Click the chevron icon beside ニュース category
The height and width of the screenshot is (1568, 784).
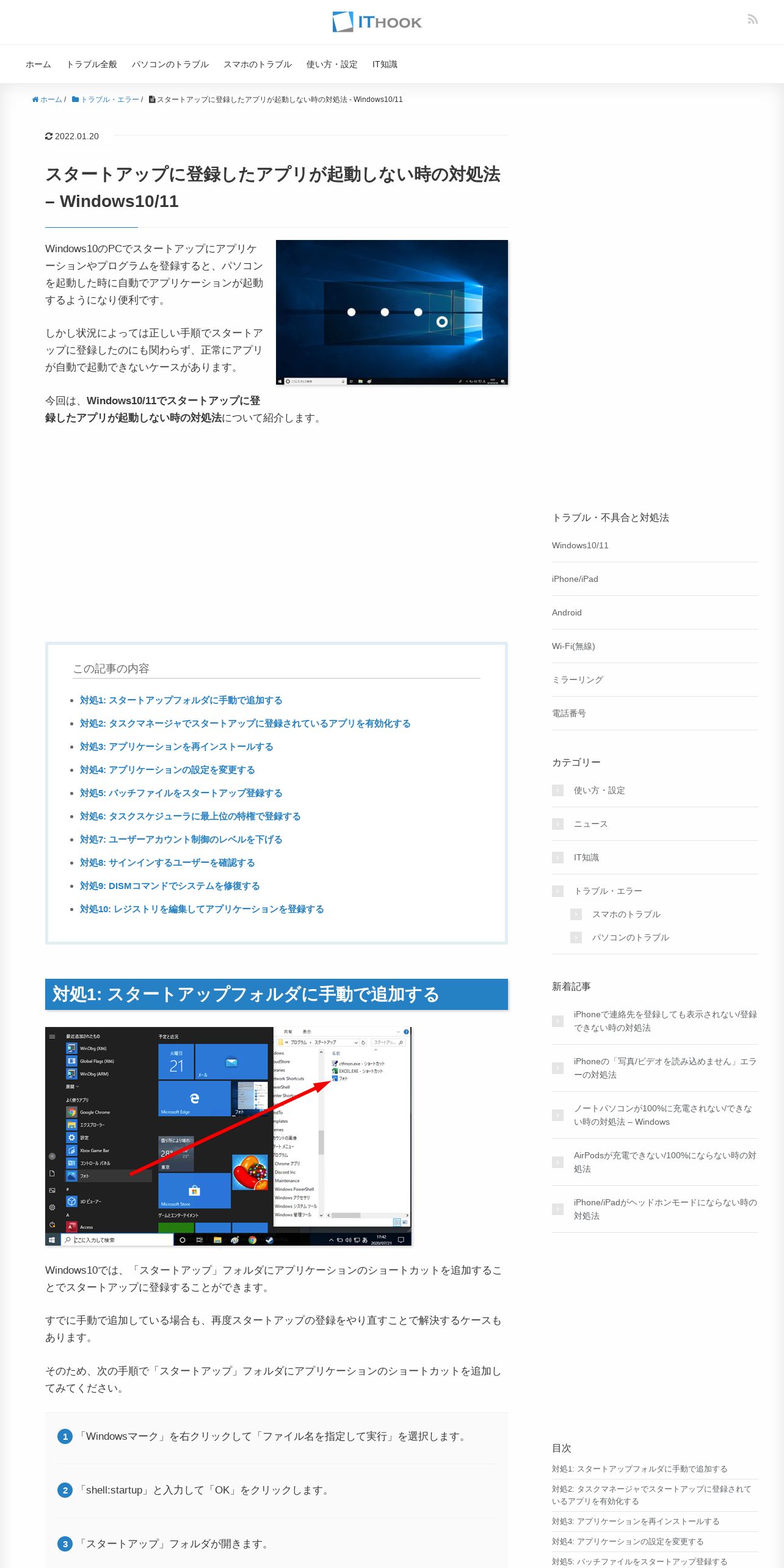[557, 824]
